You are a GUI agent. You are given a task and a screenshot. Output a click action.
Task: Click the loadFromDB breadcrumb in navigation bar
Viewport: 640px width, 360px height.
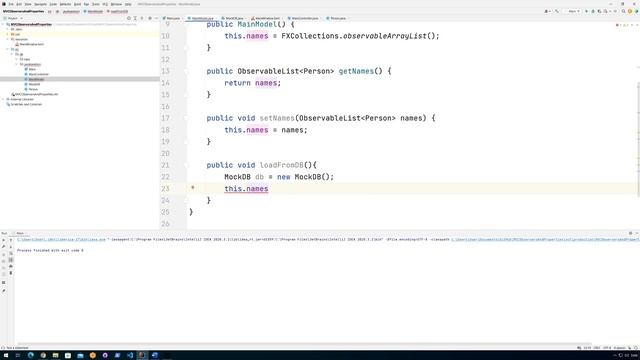pyautogui.click(x=117, y=11)
